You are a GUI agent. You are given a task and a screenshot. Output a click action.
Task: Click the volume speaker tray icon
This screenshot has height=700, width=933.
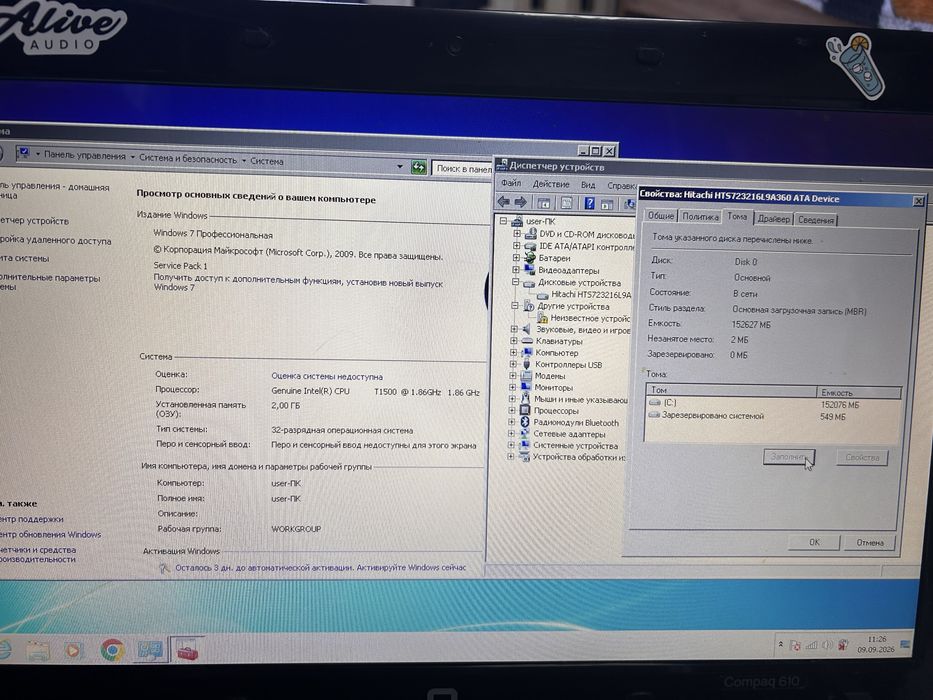(x=827, y=645)
